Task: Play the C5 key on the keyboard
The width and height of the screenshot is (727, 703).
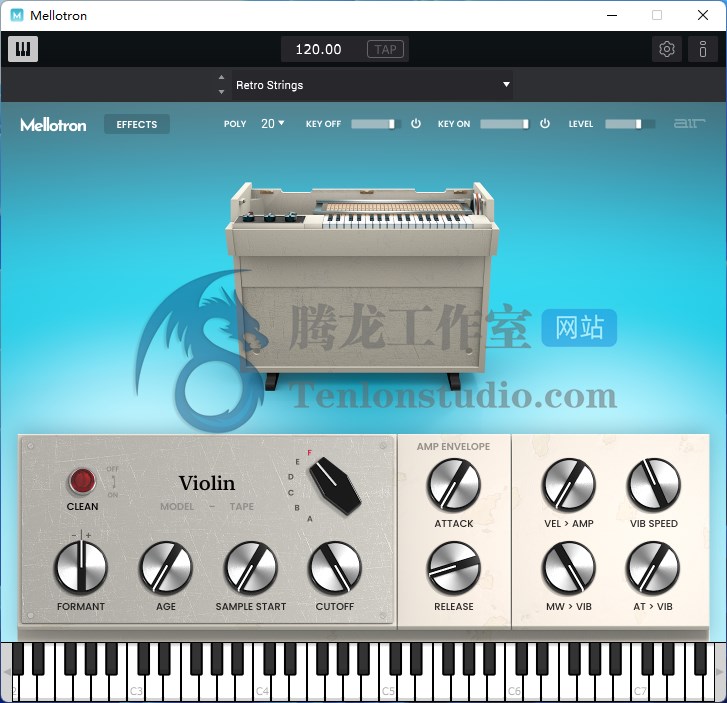Action: (x=388, y=686)
